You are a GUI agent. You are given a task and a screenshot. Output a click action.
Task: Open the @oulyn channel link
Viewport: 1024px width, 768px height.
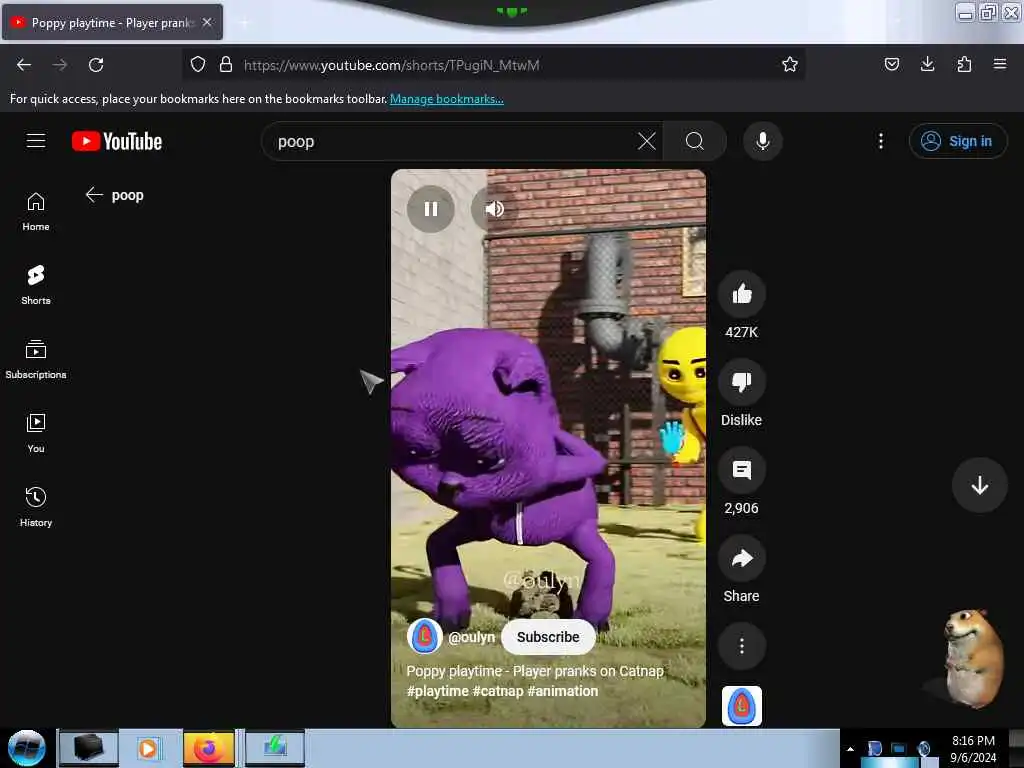tap(471, 637)
